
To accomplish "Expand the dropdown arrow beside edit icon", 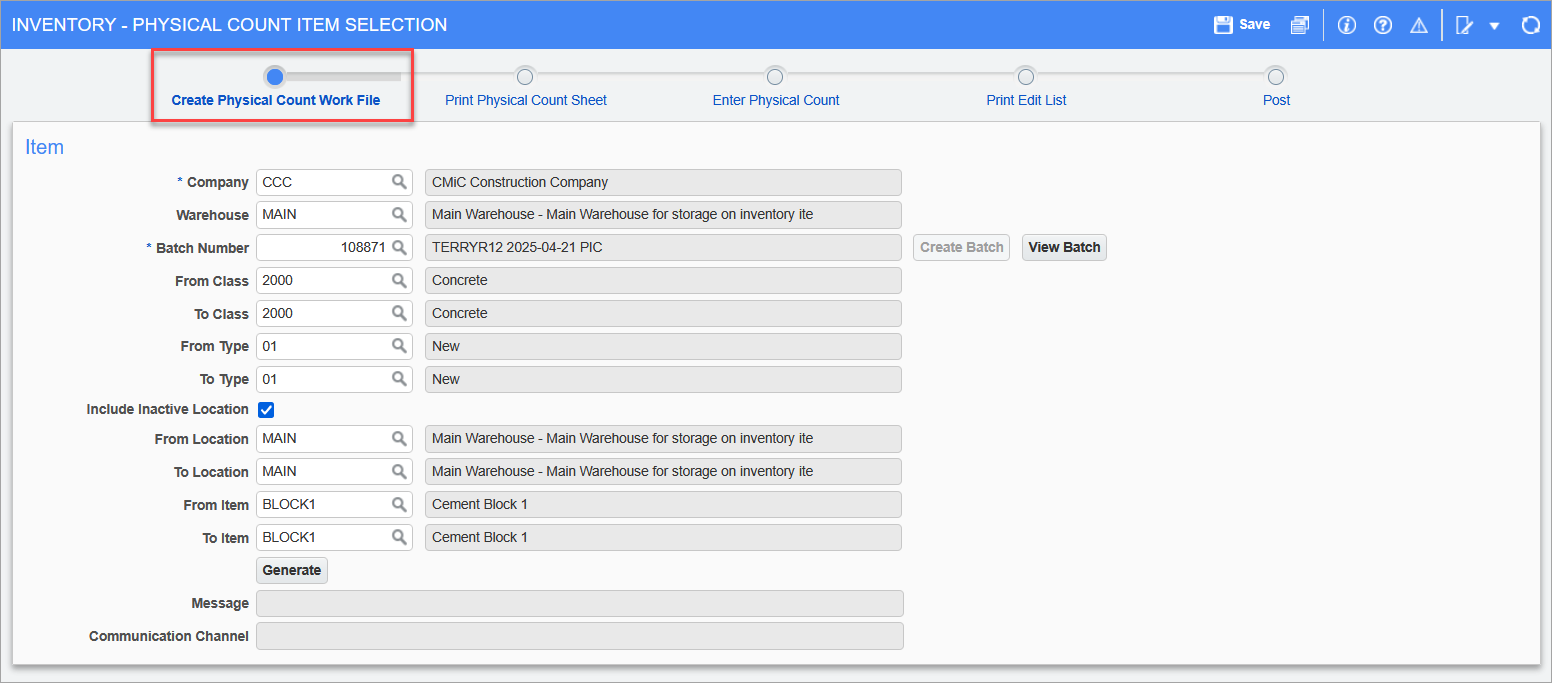I will pyautogui.click(x=1494, y=26).
